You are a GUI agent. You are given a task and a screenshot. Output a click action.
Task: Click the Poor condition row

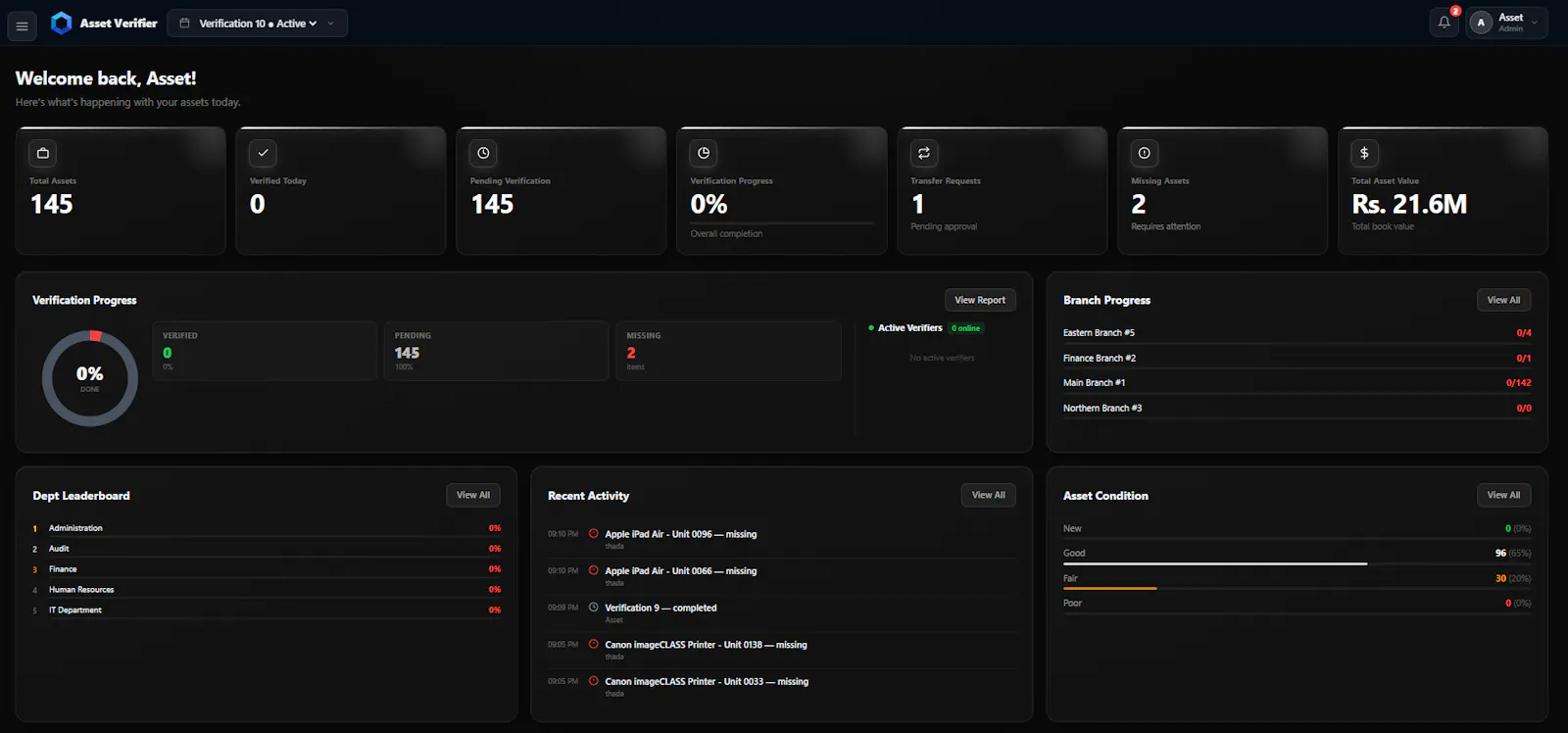(1297, 605)
